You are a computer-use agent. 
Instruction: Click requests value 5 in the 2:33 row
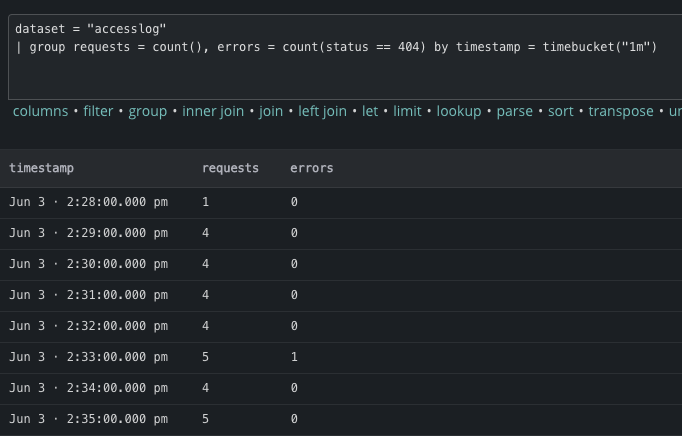pyautogui.click(x=205, y=357)
